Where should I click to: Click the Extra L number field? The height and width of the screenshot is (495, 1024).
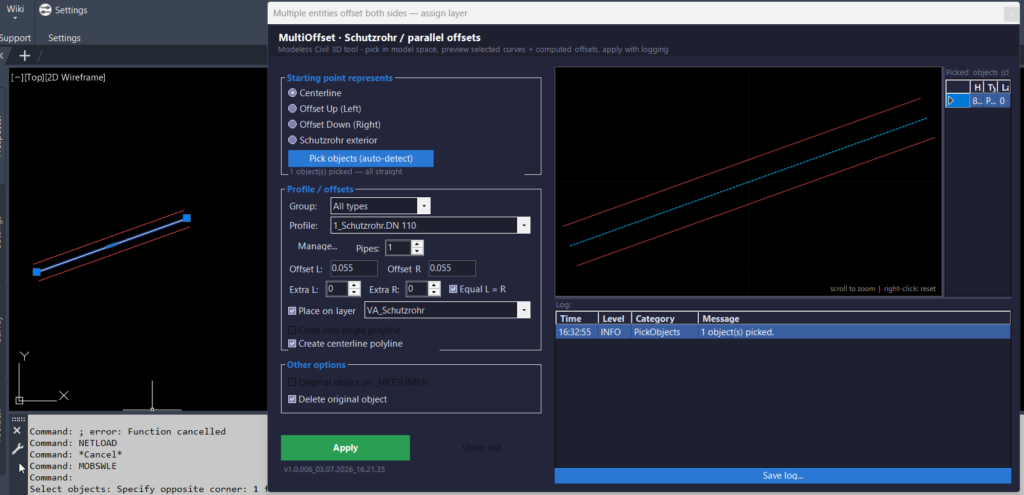pos(337,289)
